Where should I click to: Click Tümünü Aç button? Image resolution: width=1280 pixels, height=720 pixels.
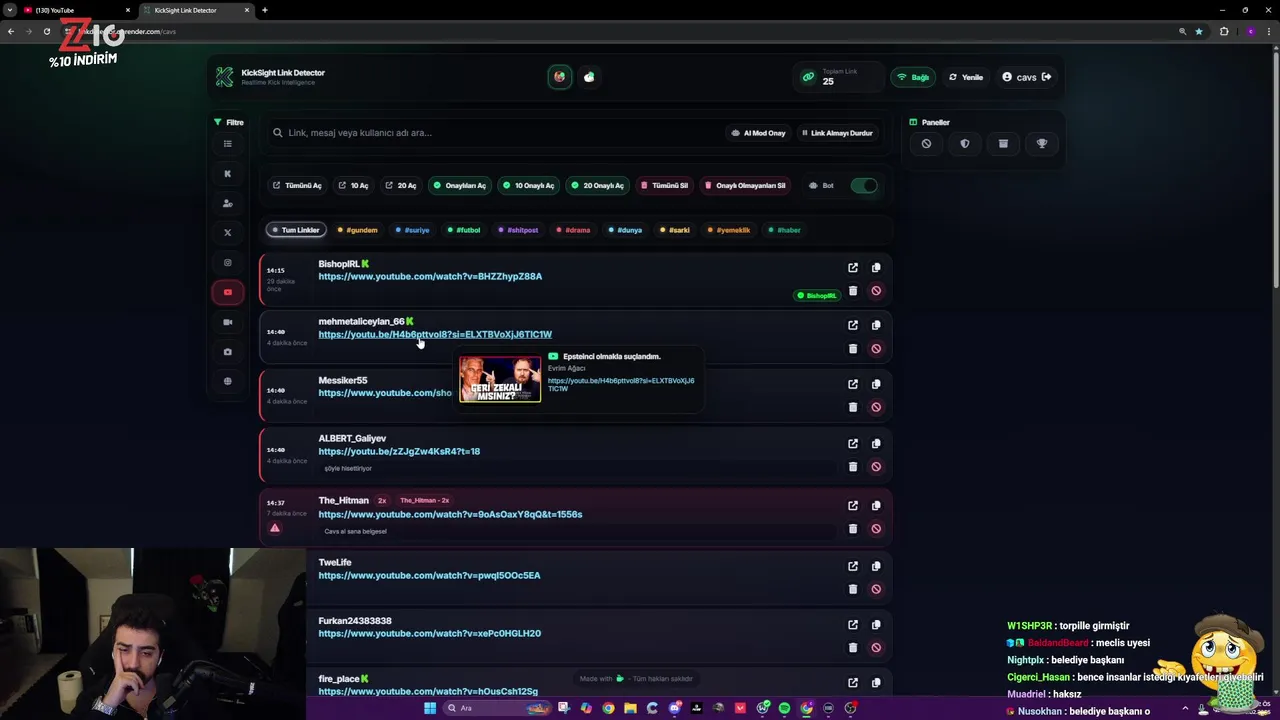pyautogui.click(x=297, y=185)
